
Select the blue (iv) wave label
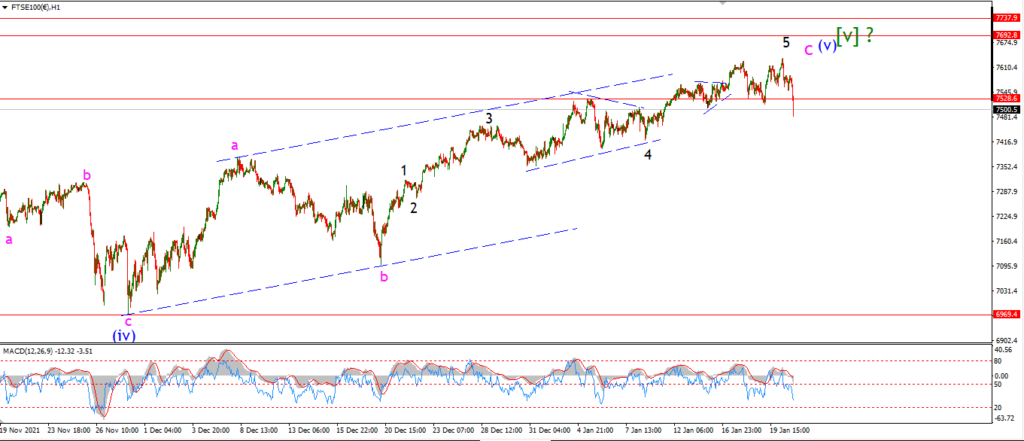(x=123, y=336)
